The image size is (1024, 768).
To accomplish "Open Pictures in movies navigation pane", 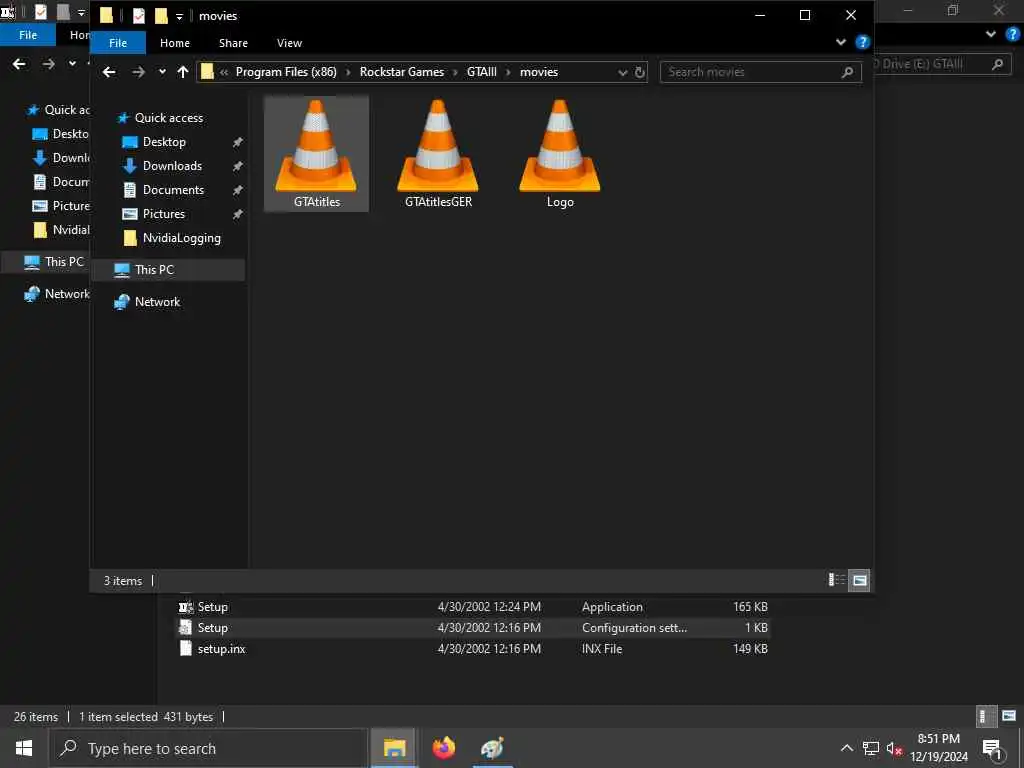I will point(163,214).
